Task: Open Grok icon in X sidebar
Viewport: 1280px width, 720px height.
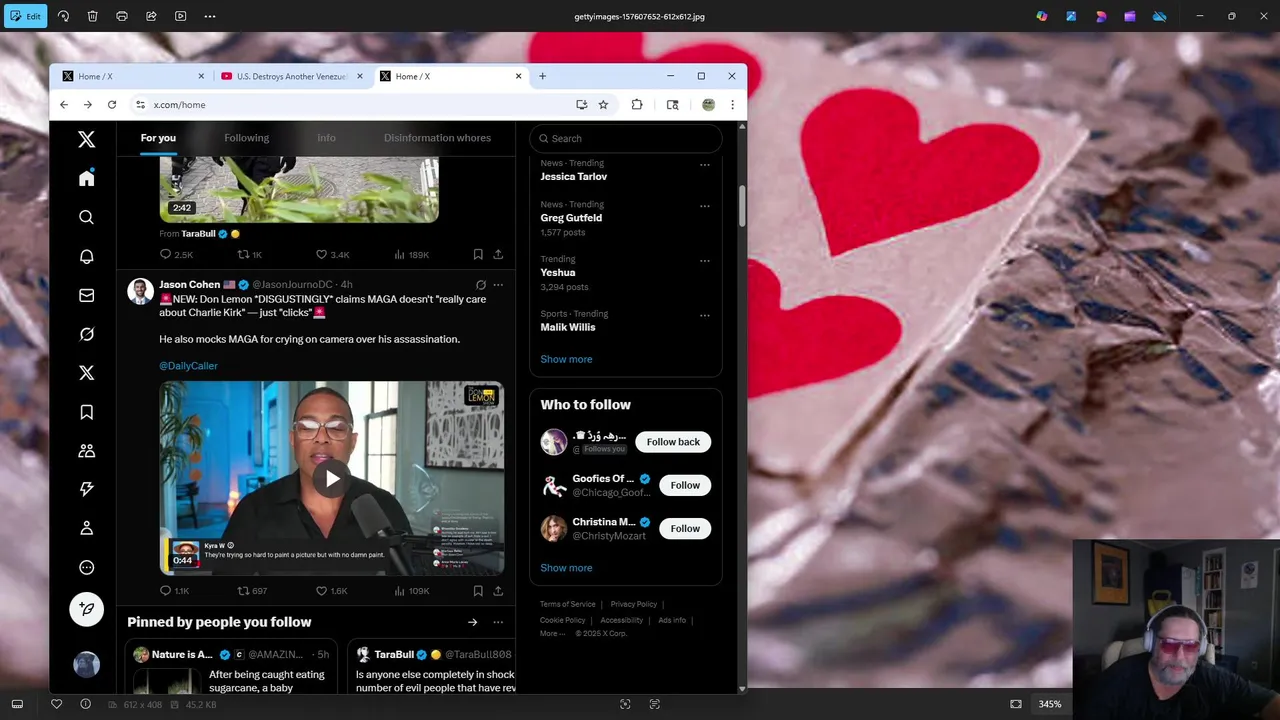Action: [x=87, y=334]
